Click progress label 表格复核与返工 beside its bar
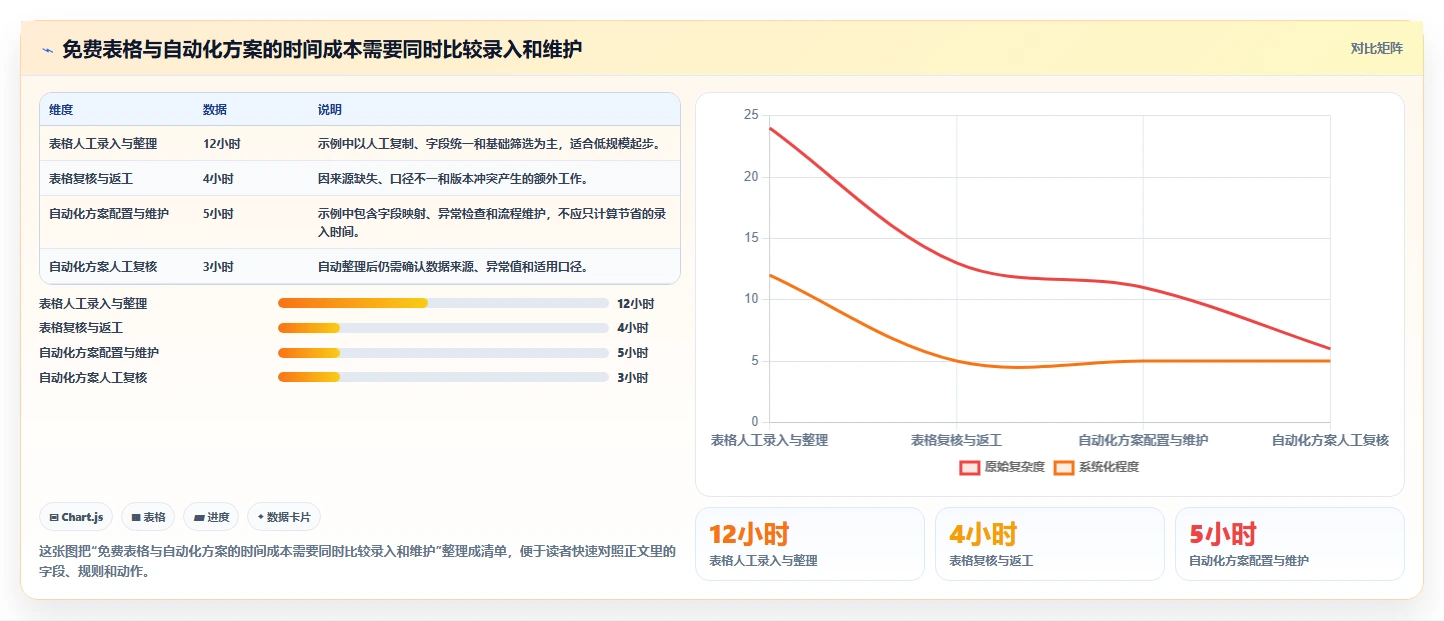 coord(81,328)
